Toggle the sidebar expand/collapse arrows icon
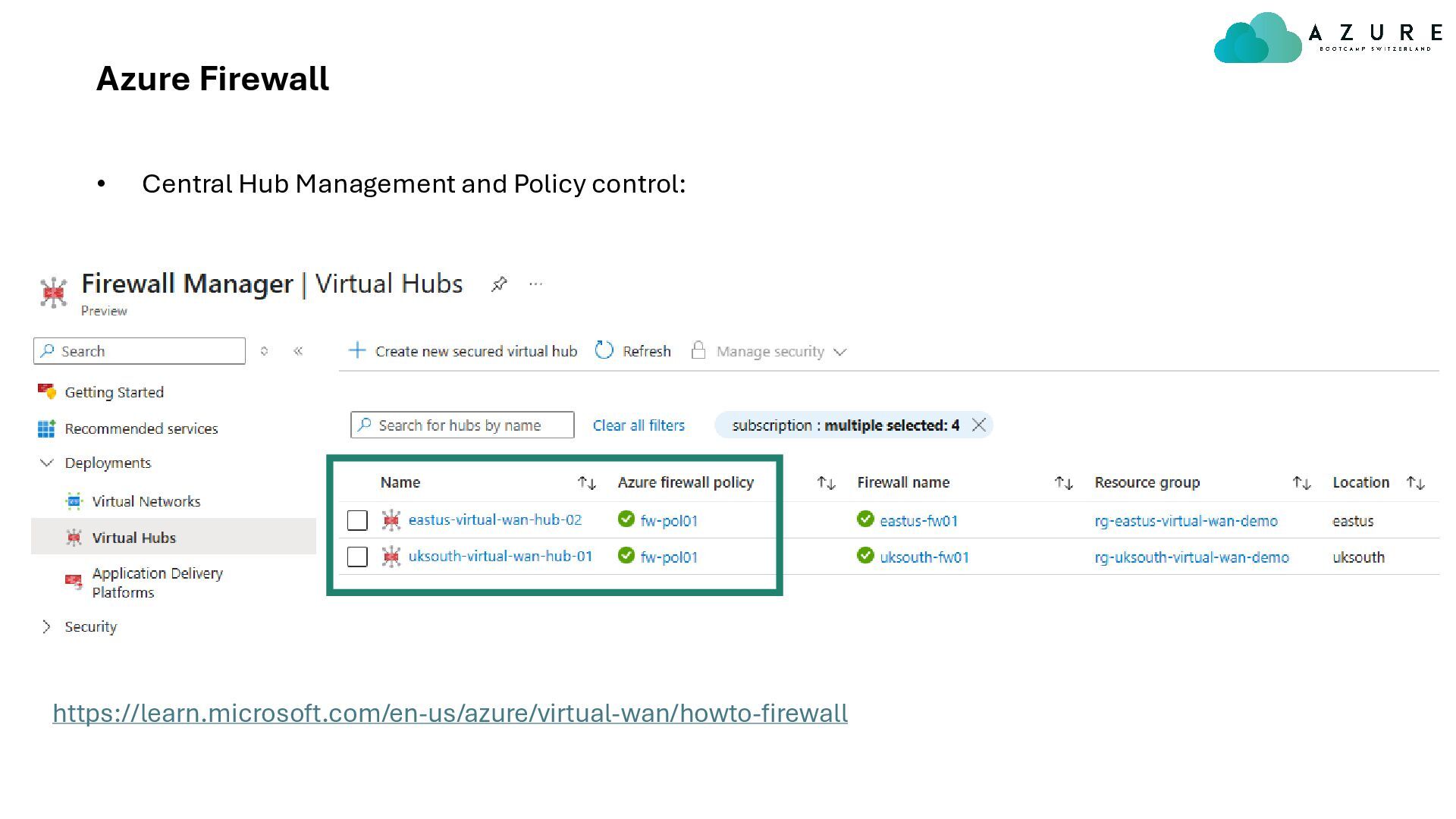The width and height of the screenshot is (1456, 819). (264, 351)
